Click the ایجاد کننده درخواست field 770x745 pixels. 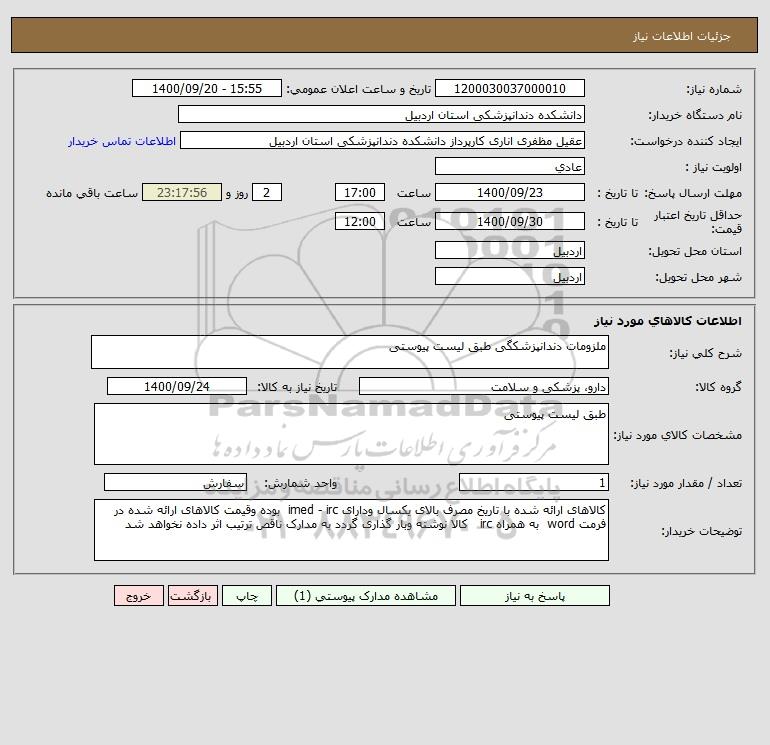coord(383,140)
